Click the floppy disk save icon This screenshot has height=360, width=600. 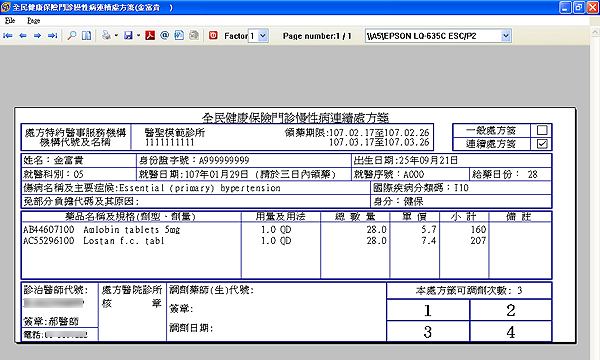(129, 36)
